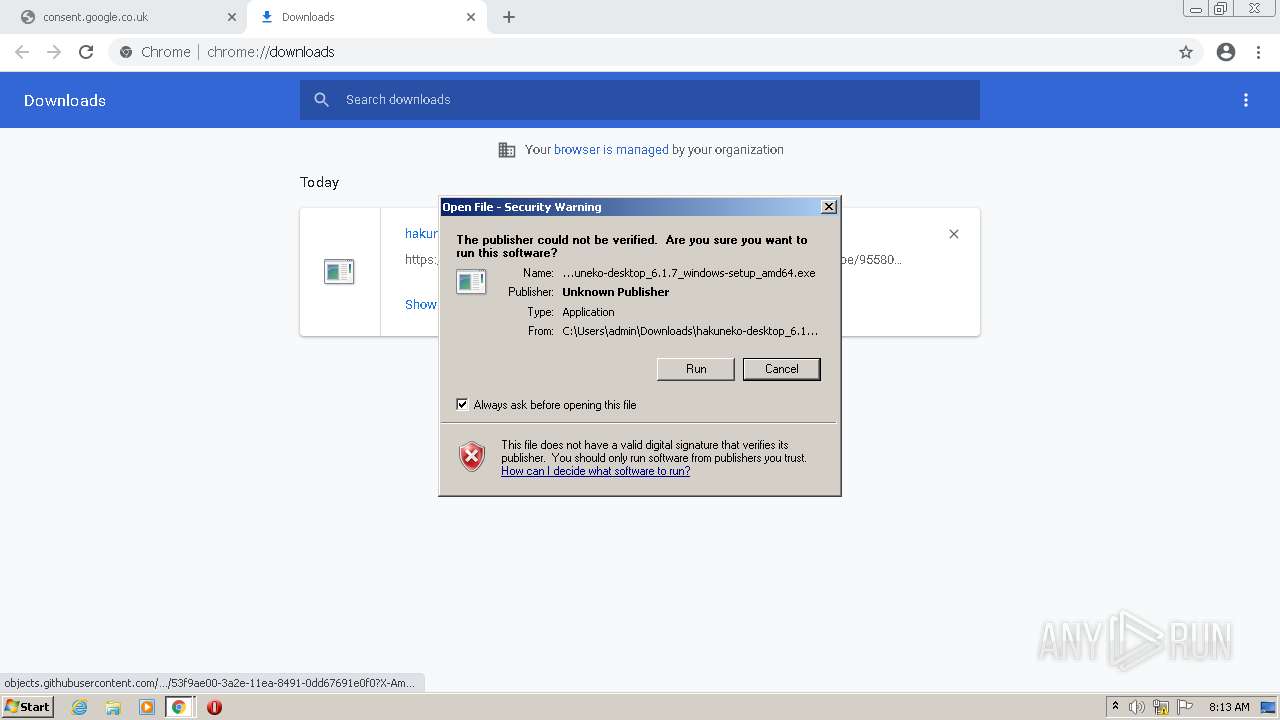The height and width of the screenshot is (720, 1280).
Task: Remove the hakuneko download from list
Action: pos(954,234)
